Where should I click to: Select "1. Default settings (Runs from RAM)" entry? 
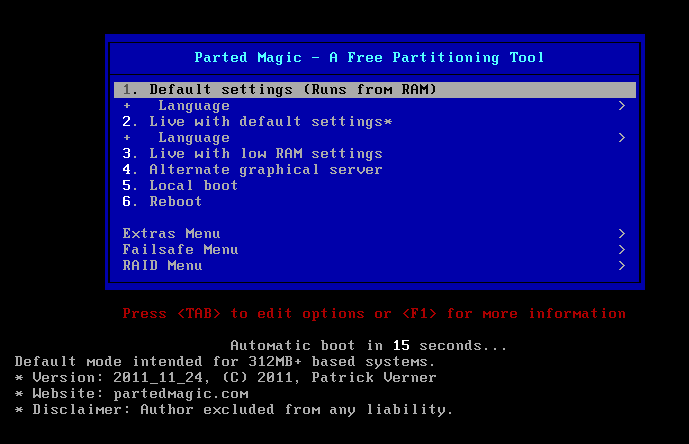[x=375, y=90]
